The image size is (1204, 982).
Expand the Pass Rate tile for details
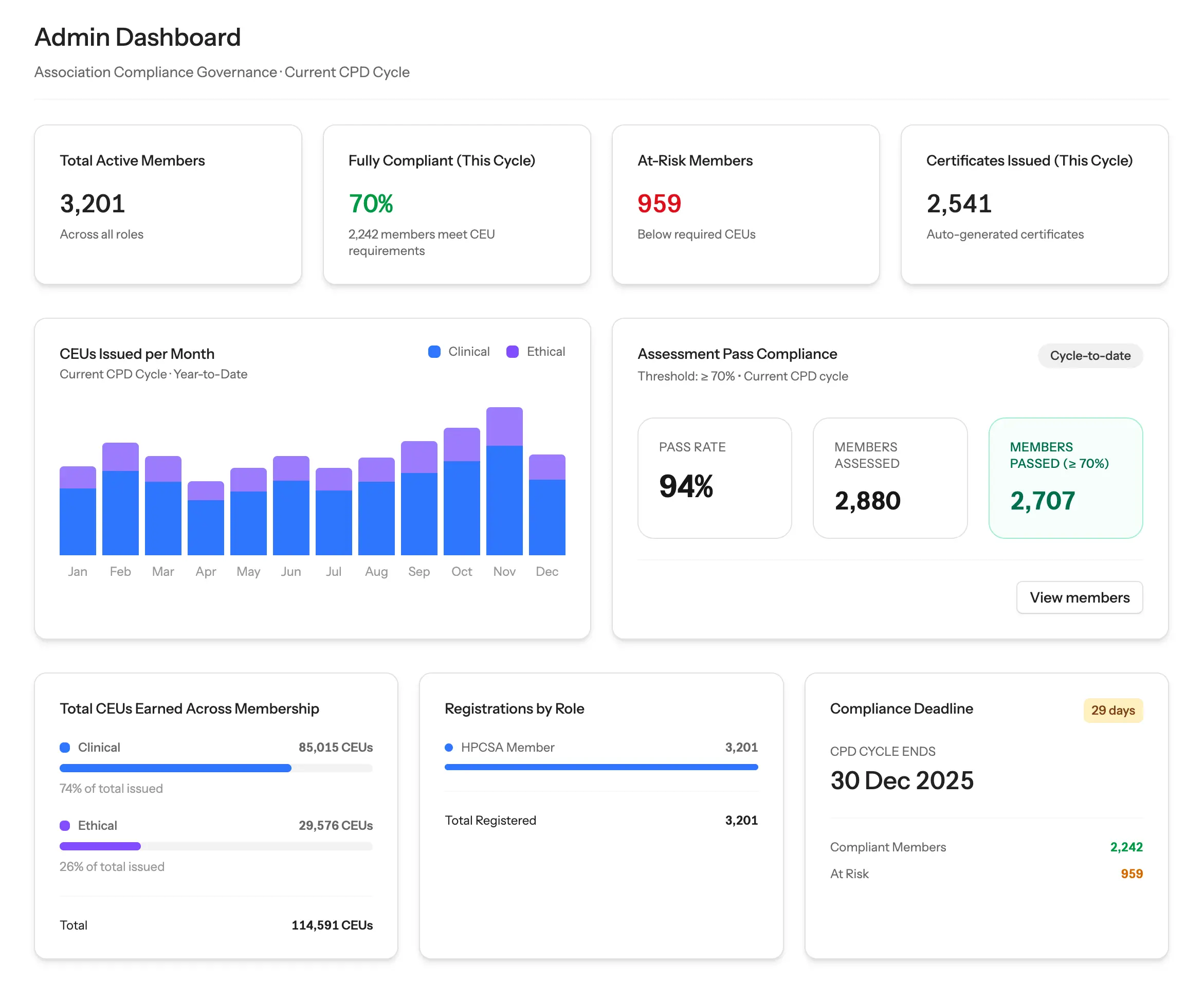point(714,479)
